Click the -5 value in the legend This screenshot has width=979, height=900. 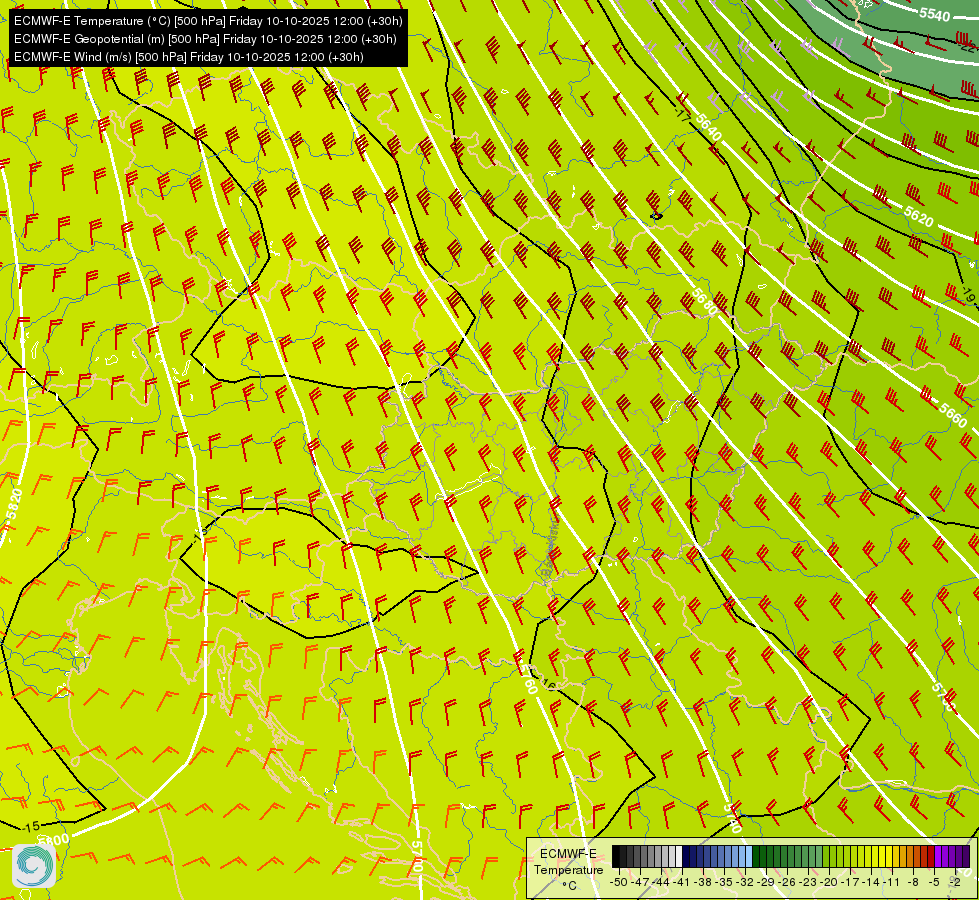coord(934,882)
